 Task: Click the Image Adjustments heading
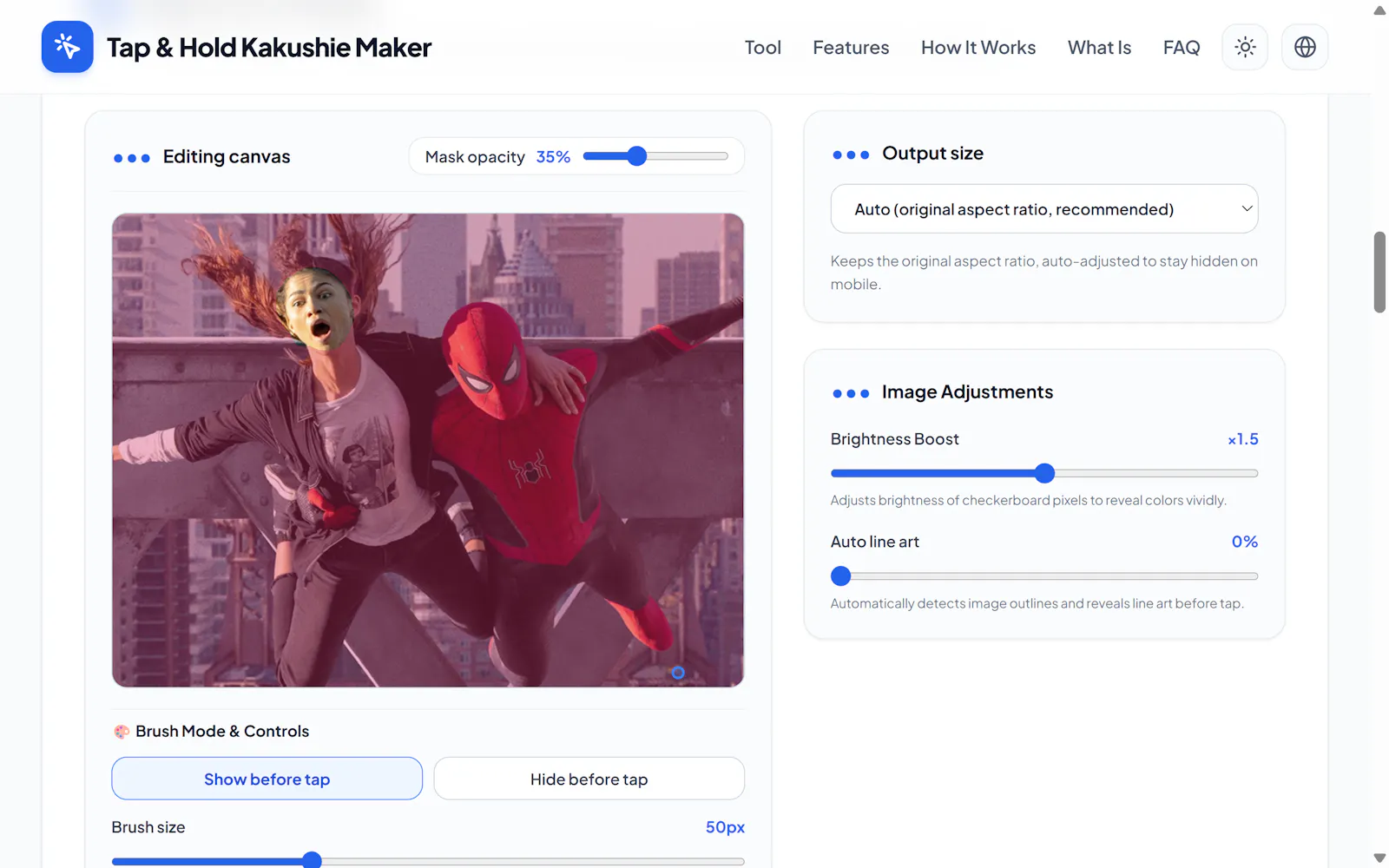(967, 392)
